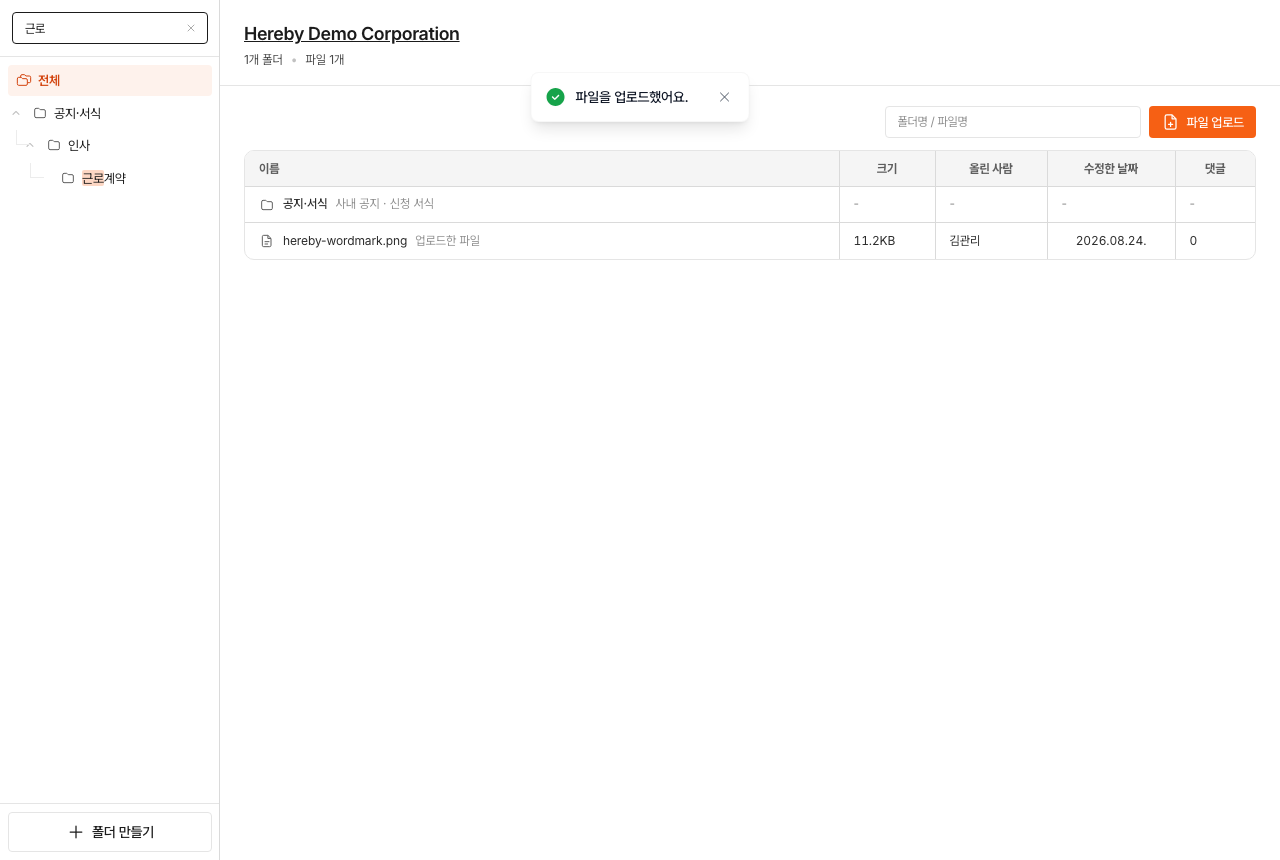This screenshot has width=1280, height=860.
Task: Select 전체 in the sidebar
Action: tap(110, 80)
